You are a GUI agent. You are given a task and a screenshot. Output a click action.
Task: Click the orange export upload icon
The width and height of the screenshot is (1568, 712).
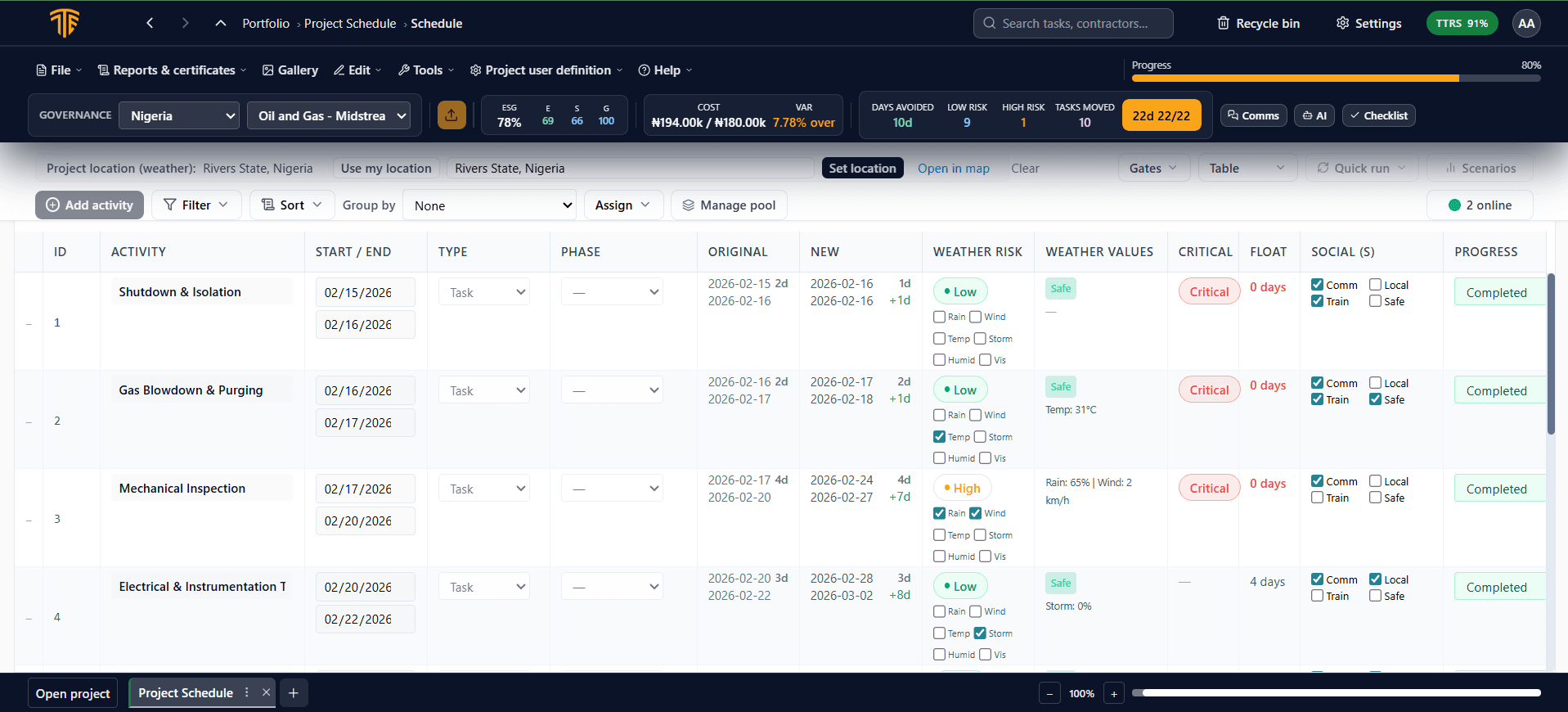[452, 115]
